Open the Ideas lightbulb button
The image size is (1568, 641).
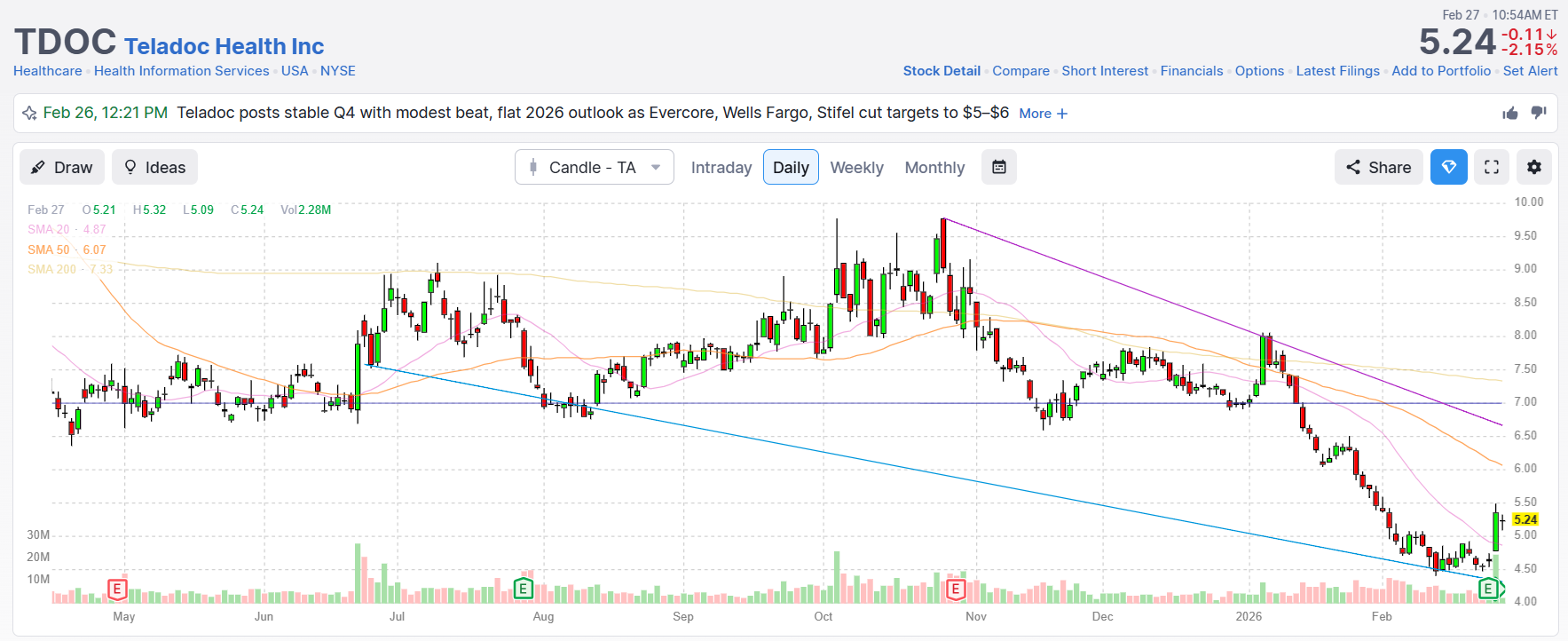point(155,167)
